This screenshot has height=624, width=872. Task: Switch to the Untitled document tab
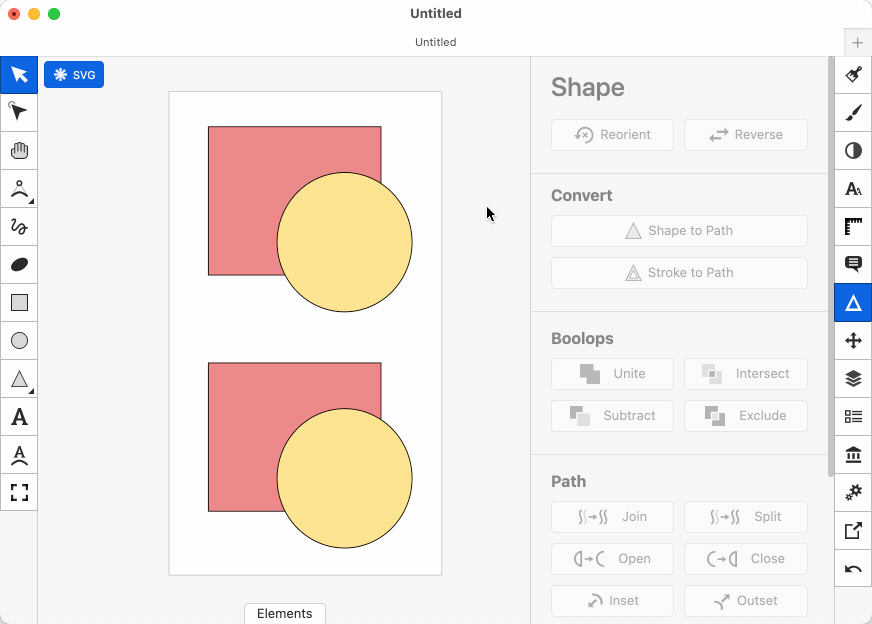tap(436, 42)
